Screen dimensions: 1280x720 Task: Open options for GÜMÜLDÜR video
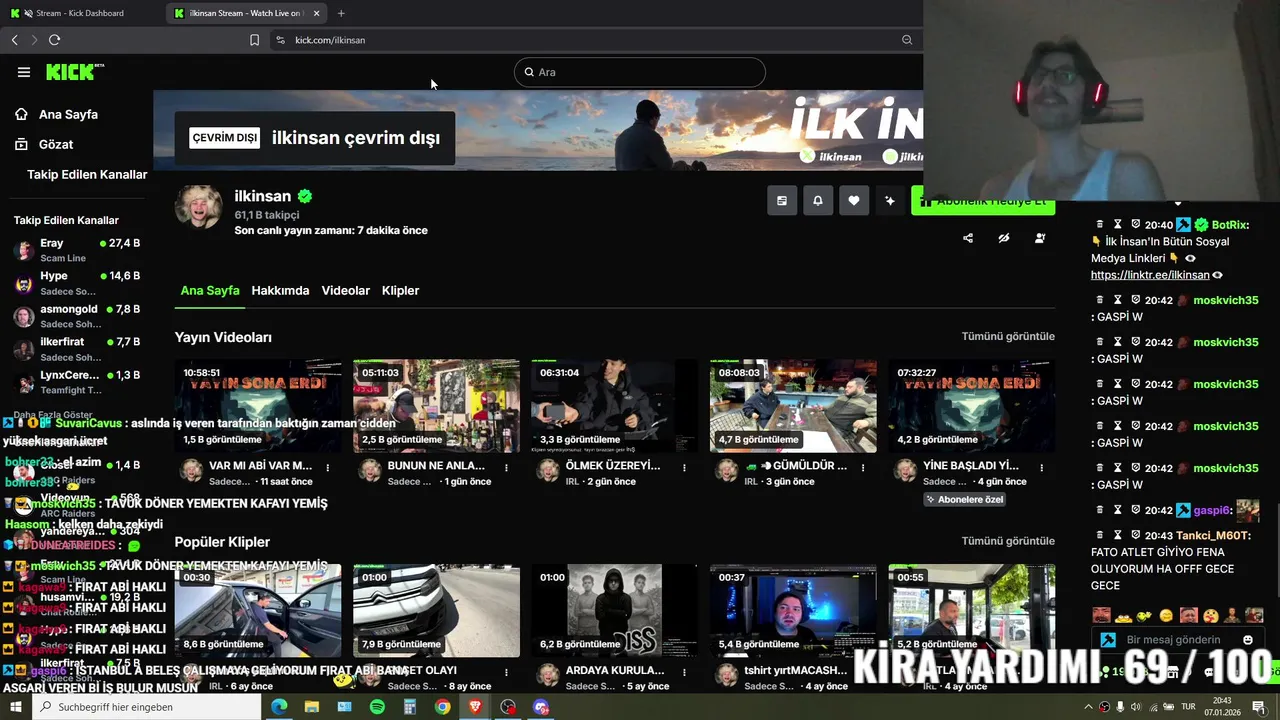[x=863, y=467]
